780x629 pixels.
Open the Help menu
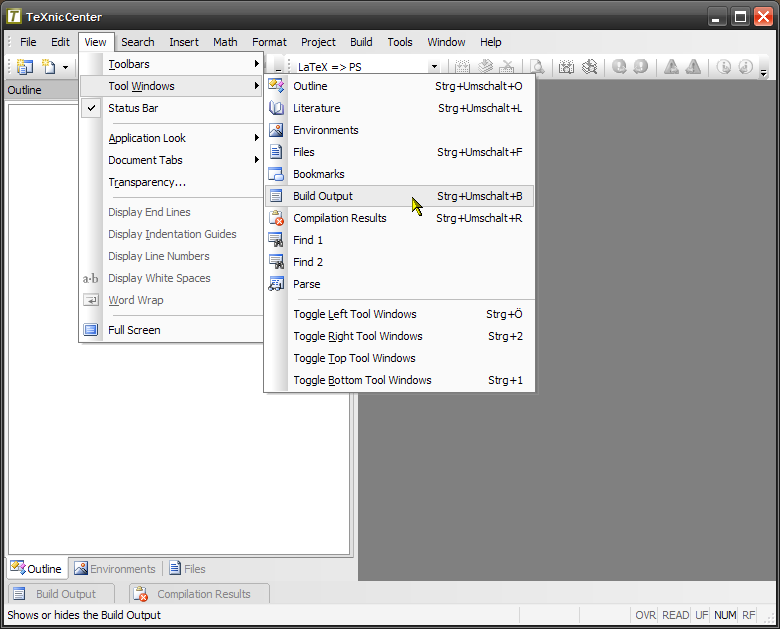[x=490, y=42]
